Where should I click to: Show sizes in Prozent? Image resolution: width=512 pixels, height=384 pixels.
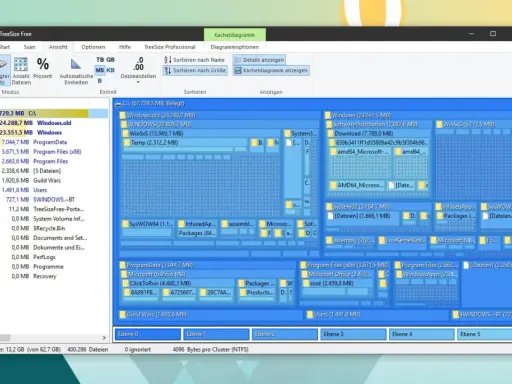tap(43, 69)
